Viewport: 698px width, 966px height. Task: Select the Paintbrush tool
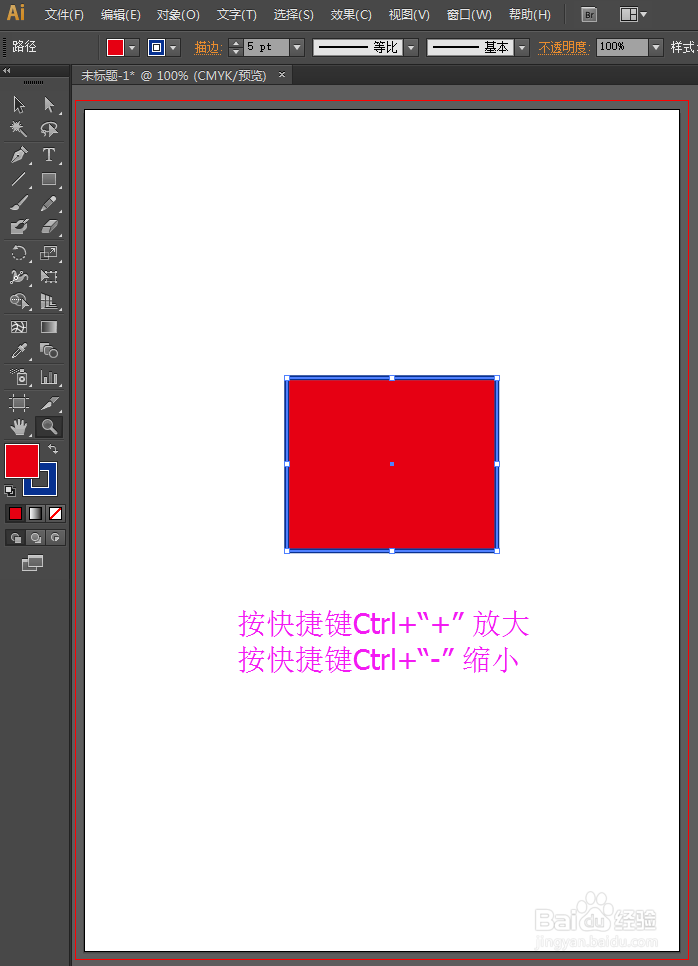[x=19, y=203]
